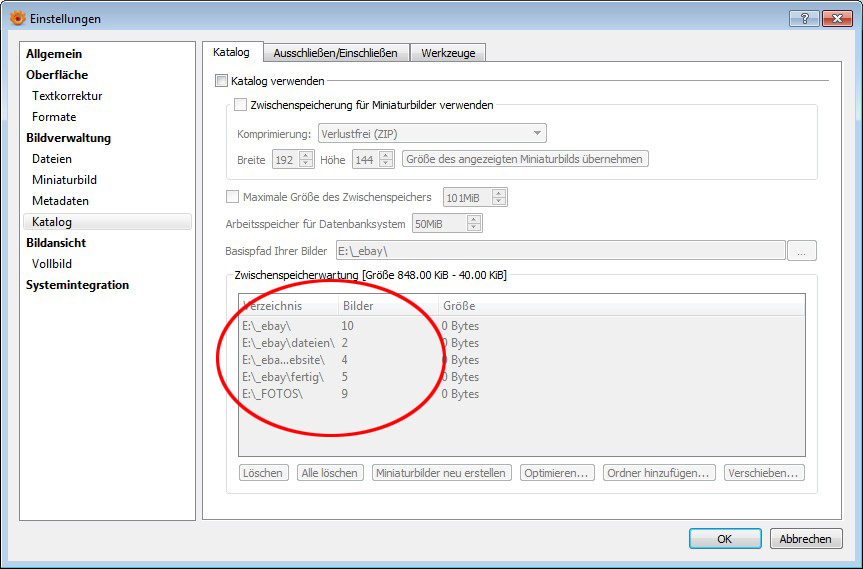Select the E:\_FOTOS\ row
863x569 pixels.
tap(522, 394)
